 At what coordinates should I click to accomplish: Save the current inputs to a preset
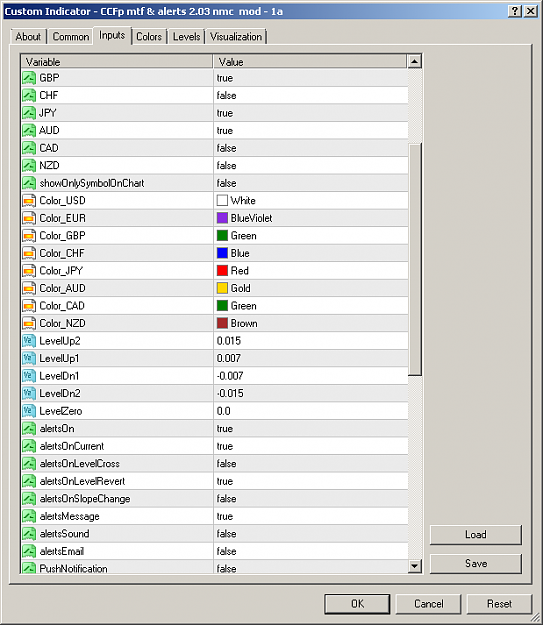476,564
